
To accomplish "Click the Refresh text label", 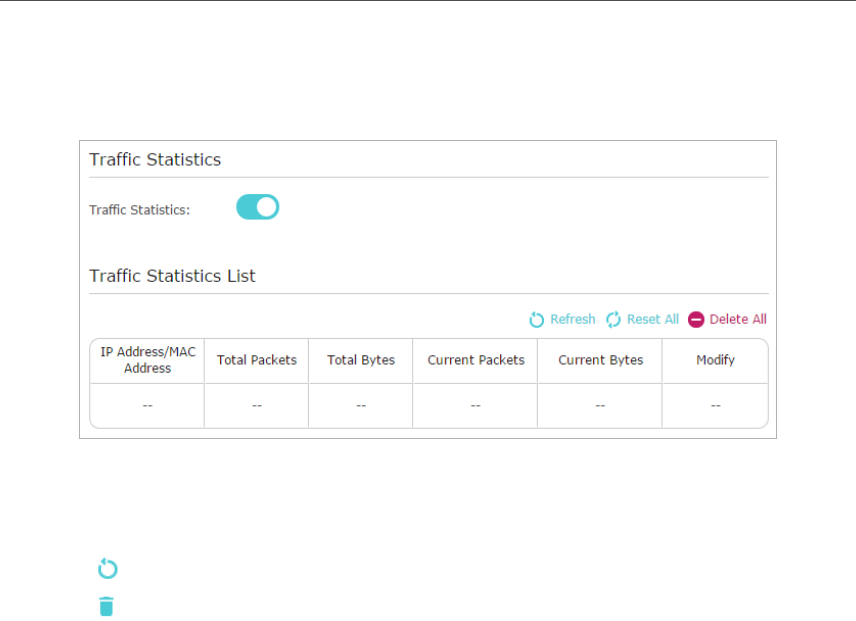I will [x=572, y=320].
